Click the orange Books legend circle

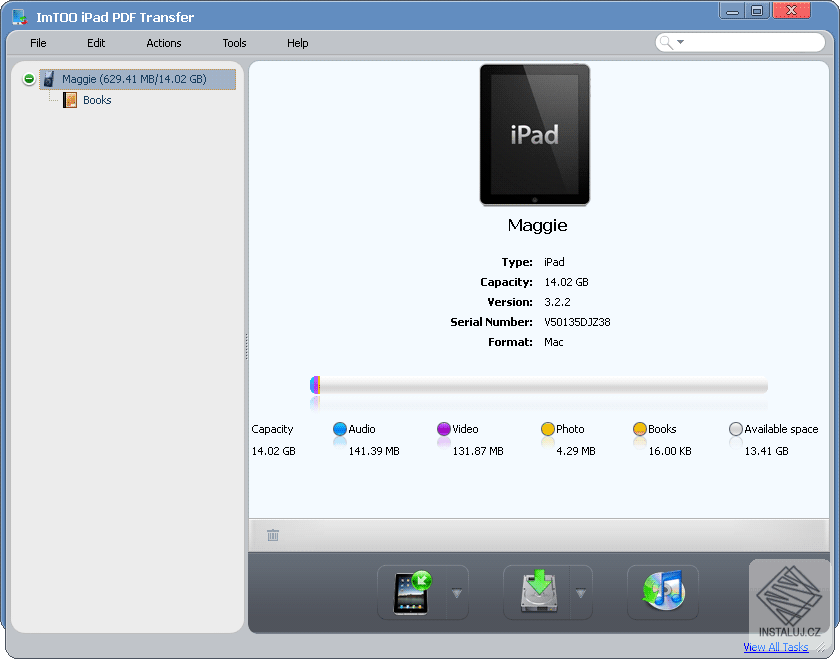[640, 429]
